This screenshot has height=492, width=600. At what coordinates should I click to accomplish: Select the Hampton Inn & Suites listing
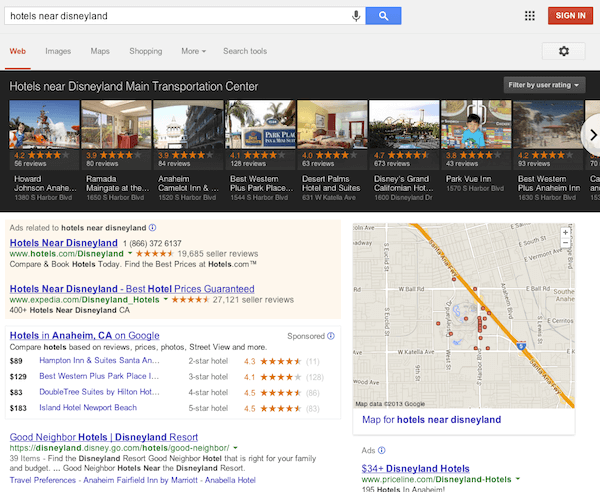coord(98,360)
